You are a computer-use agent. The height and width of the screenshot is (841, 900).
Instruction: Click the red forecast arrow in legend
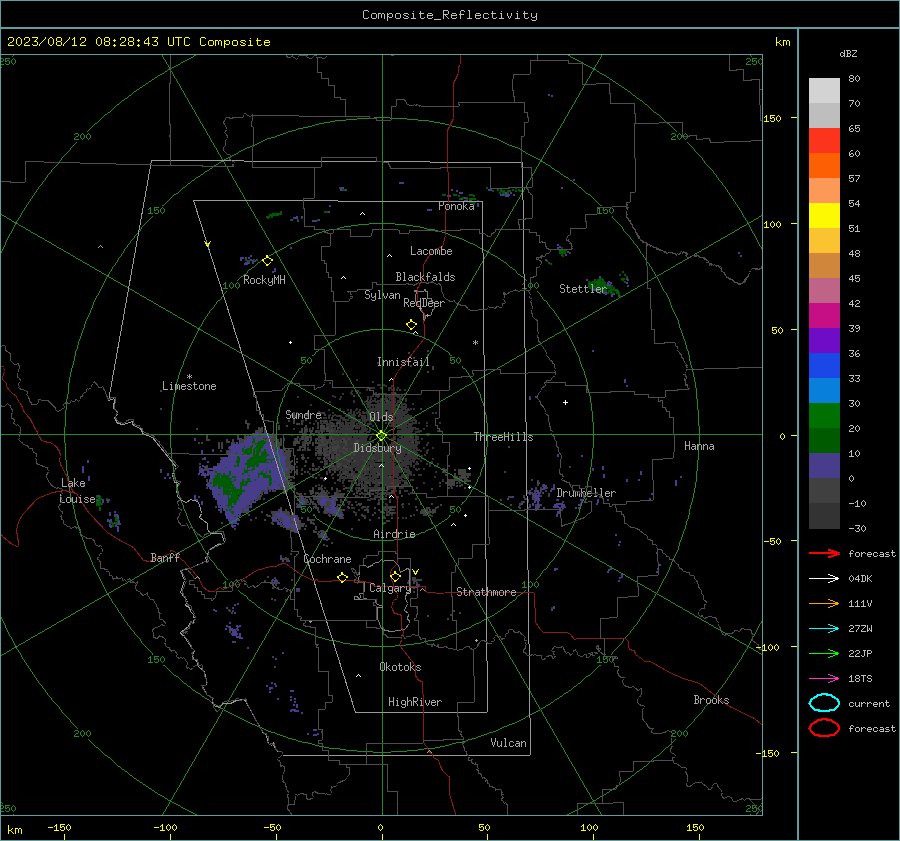tap(824, 553)
